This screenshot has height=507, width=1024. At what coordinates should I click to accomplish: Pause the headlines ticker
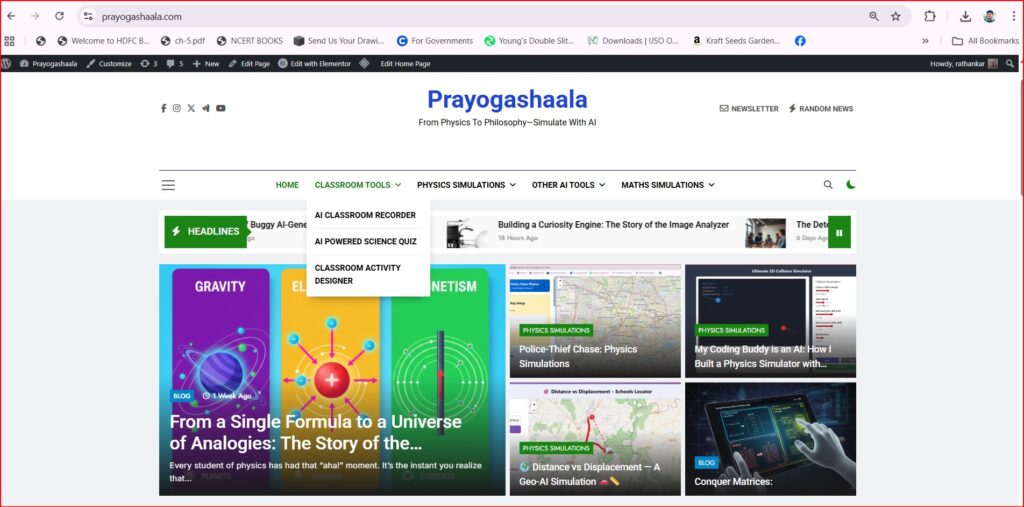click(839, 232)
